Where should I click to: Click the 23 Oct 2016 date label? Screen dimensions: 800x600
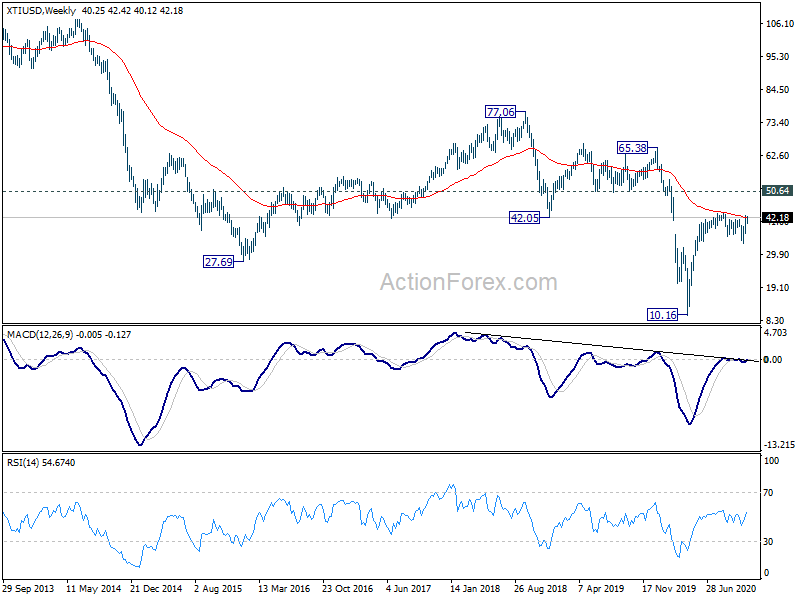[348, 589]
